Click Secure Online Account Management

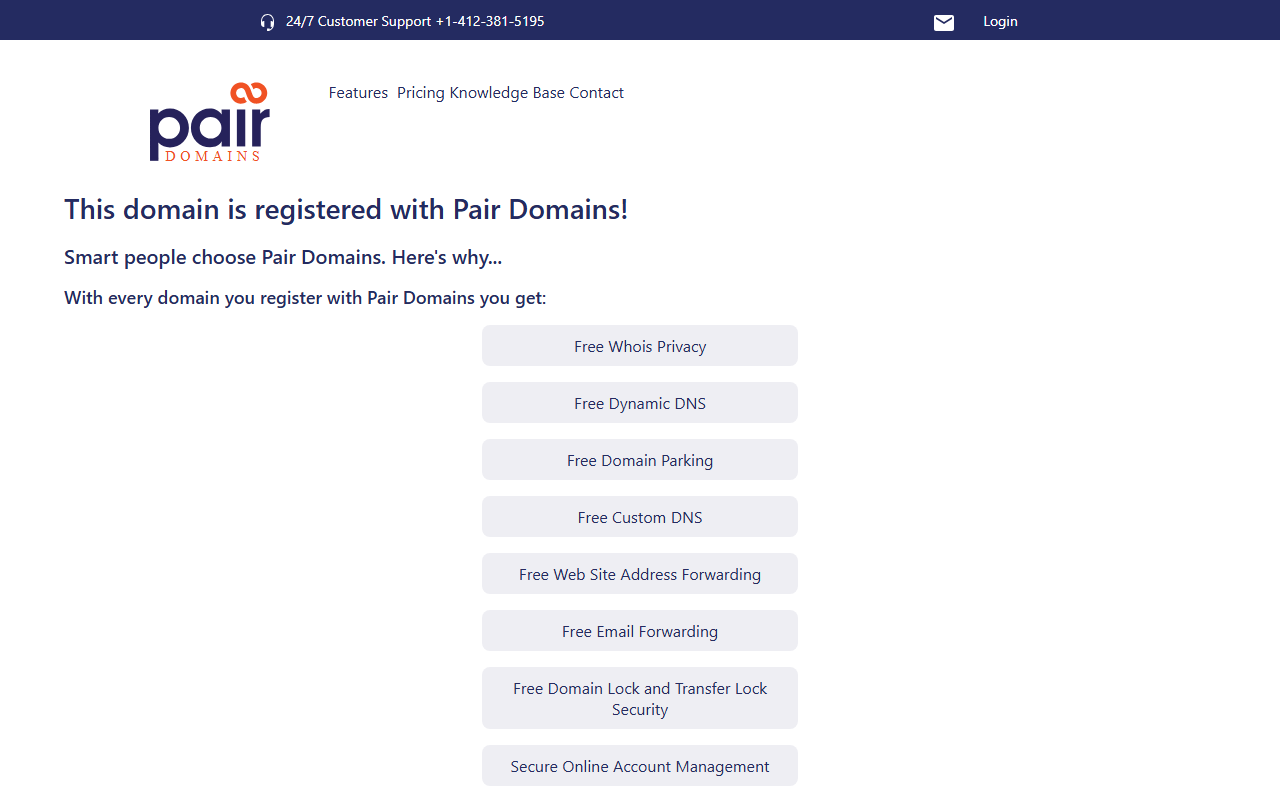click(640, 766)
